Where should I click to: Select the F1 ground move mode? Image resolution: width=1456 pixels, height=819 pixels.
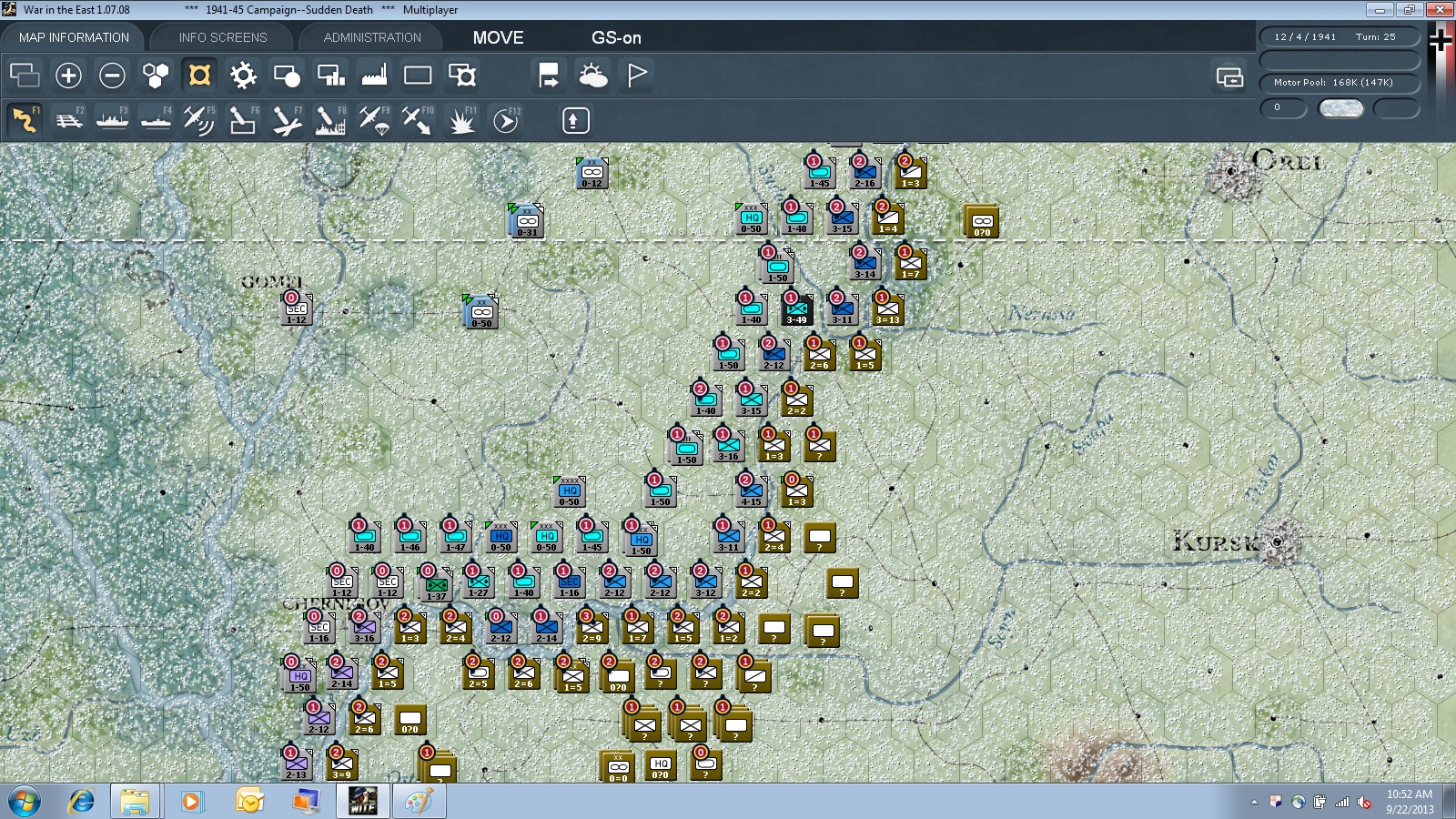click(25, 120)
